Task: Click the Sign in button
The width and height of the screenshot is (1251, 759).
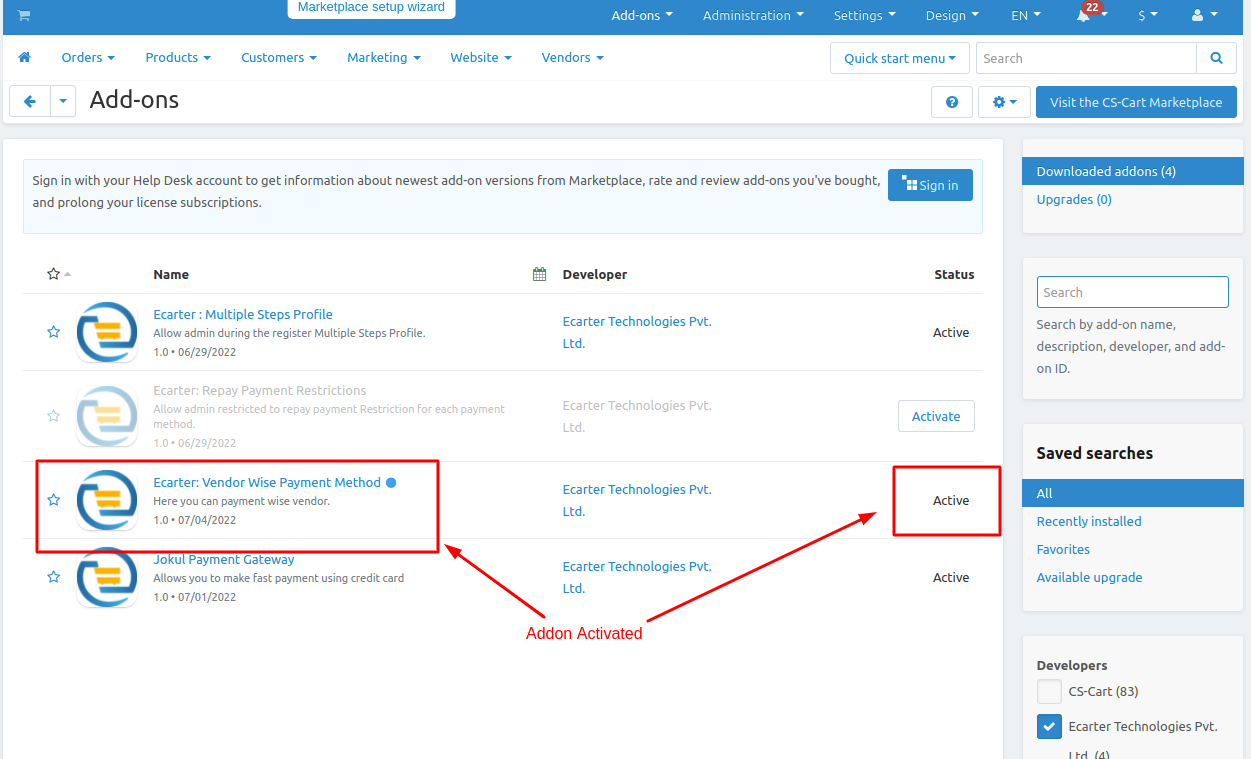Action: [930, 185]
